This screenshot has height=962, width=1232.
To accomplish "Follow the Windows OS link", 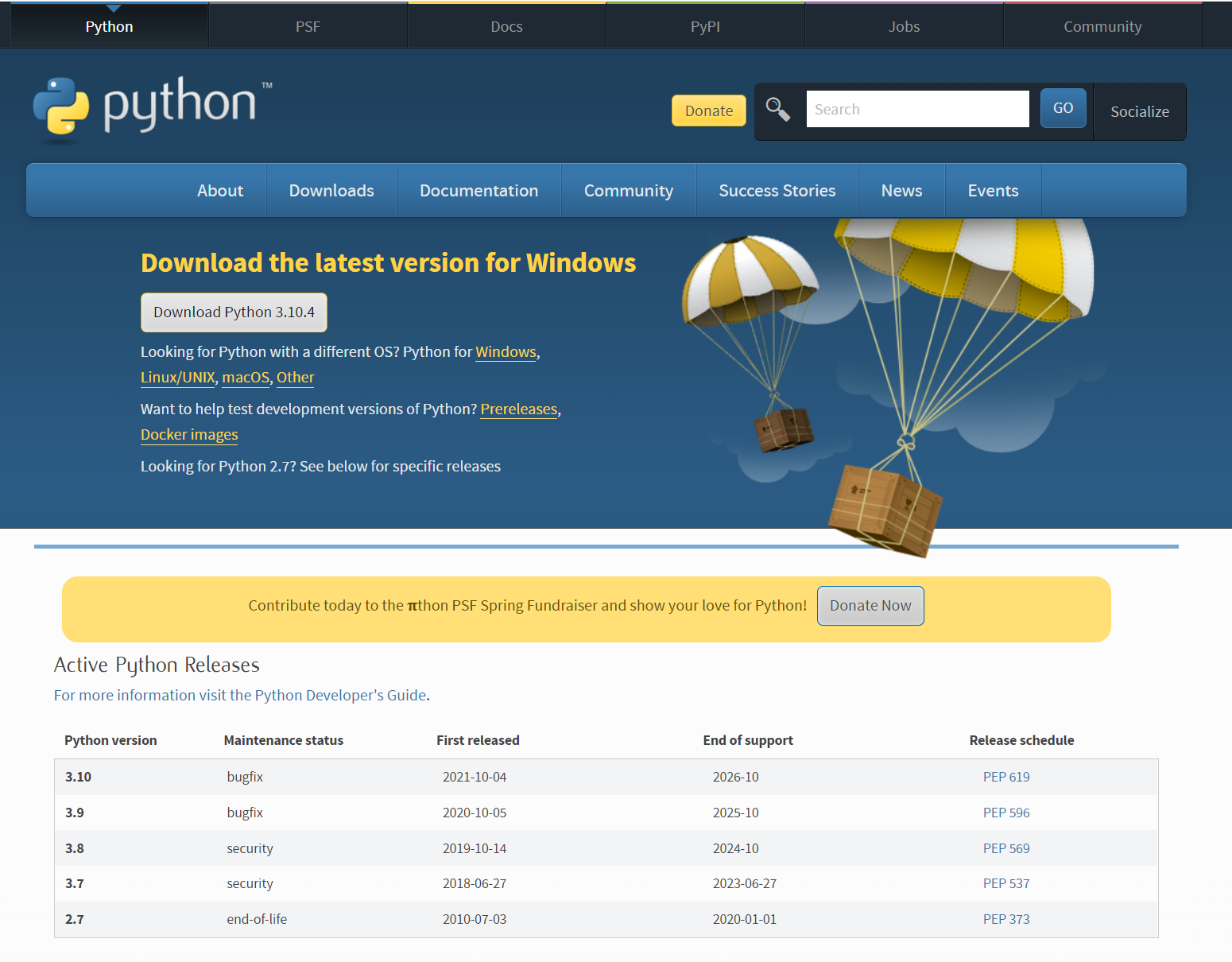I will 506,352.
